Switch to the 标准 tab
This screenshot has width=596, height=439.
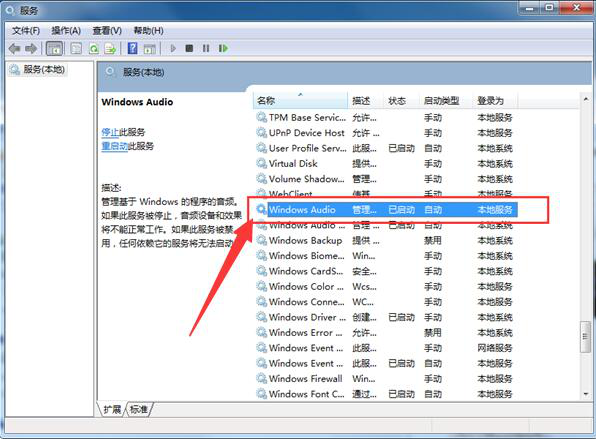[x=139, y=409]
